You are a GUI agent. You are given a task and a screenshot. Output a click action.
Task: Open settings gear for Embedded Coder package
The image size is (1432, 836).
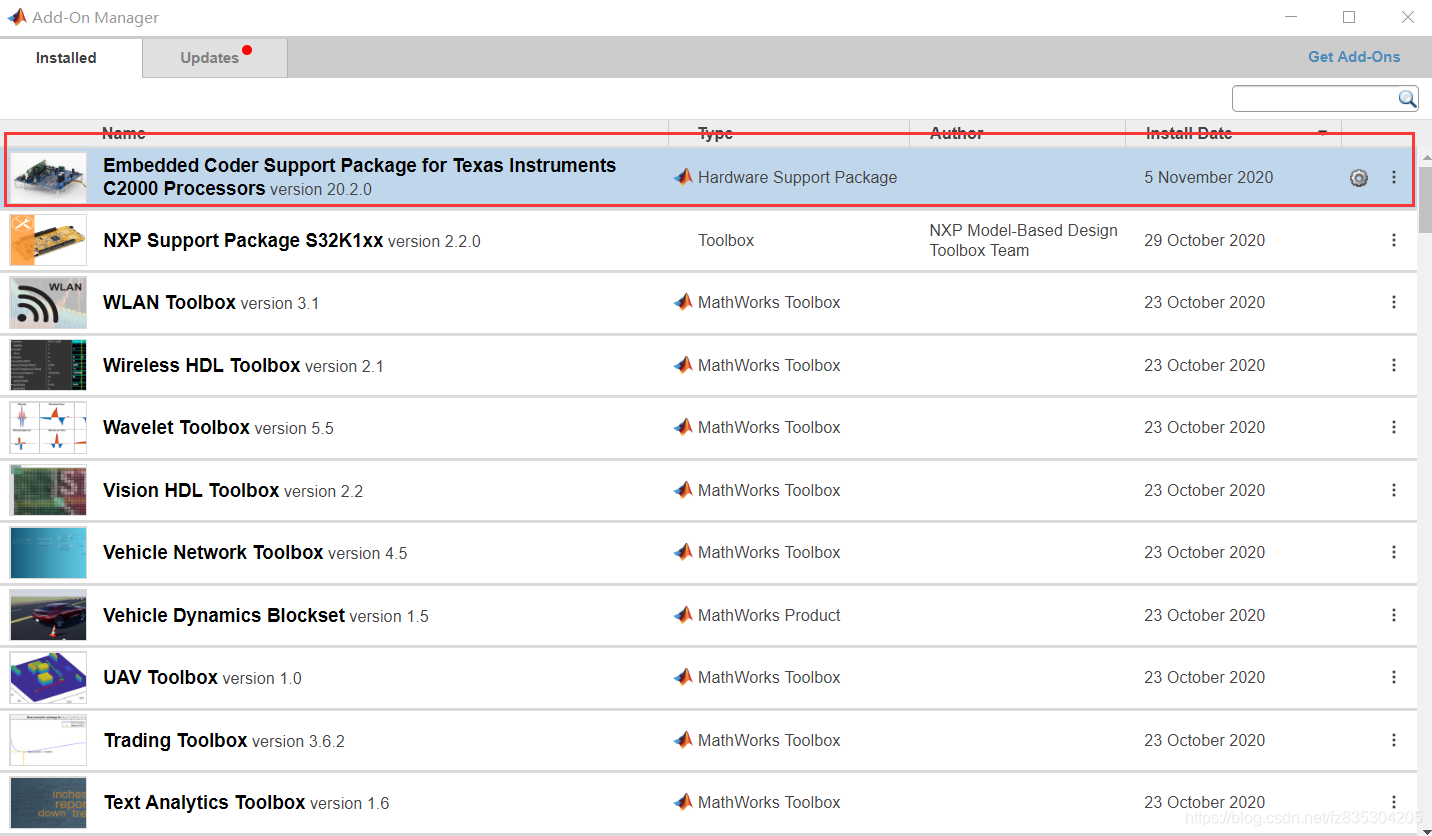(x=1358, y=178)
